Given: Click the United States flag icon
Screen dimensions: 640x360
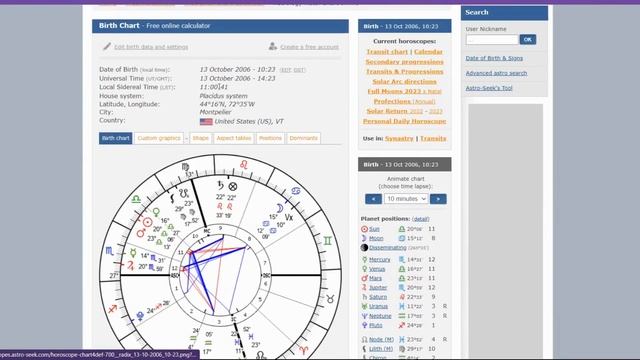Looking at the screenshot, I should [x=206, y=122].
